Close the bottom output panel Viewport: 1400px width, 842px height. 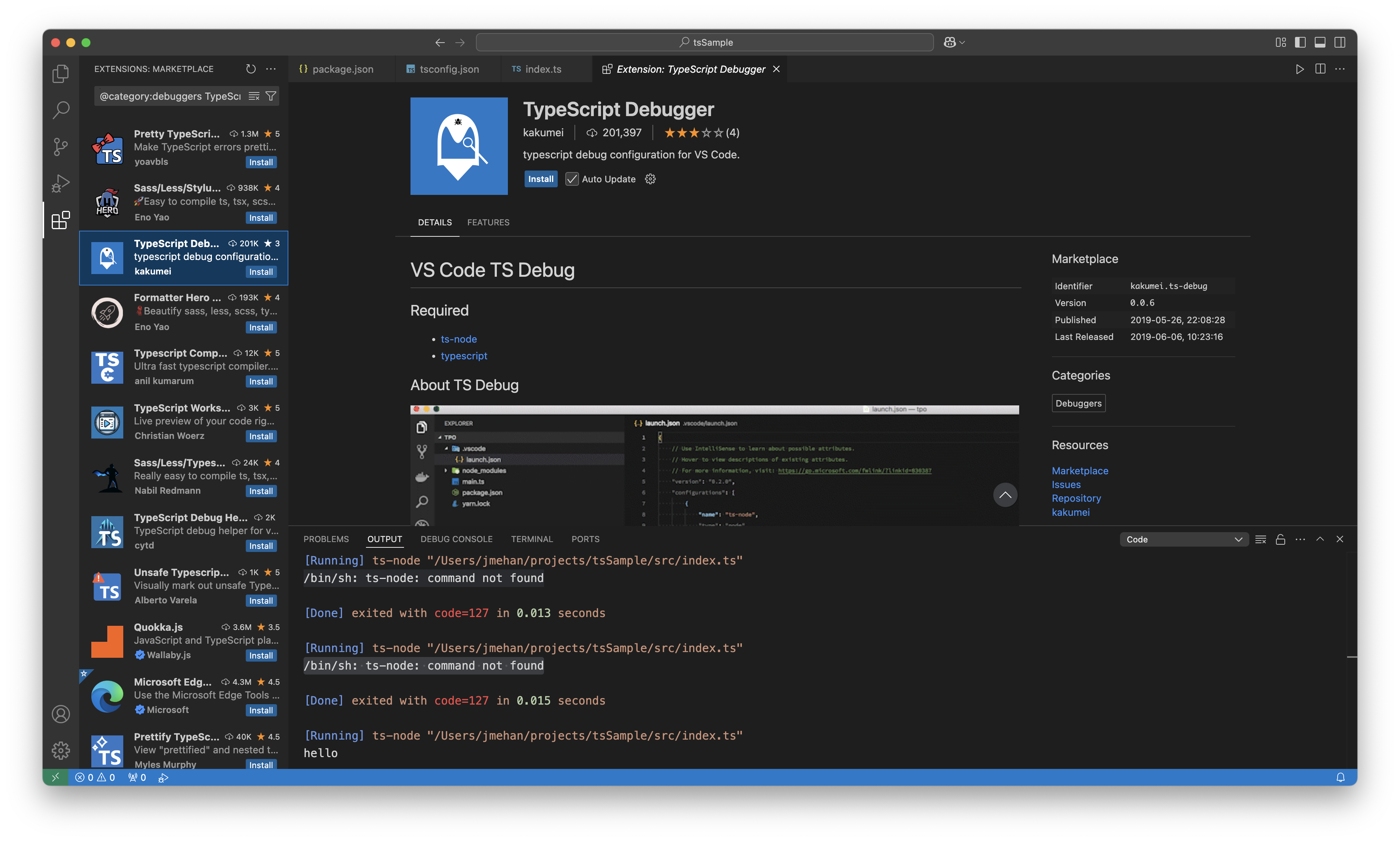tap(1340, 539)
